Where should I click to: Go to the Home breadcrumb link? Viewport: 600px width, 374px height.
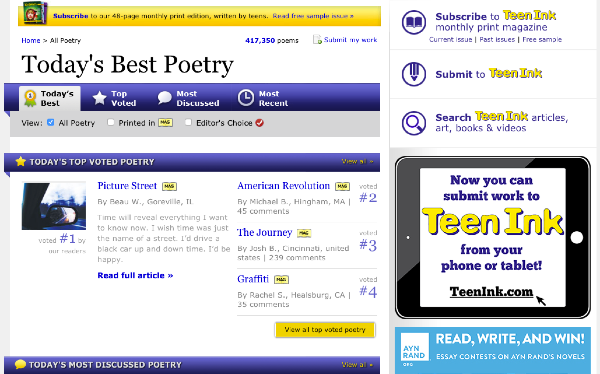pyautogui.click(x=31, y=41)
